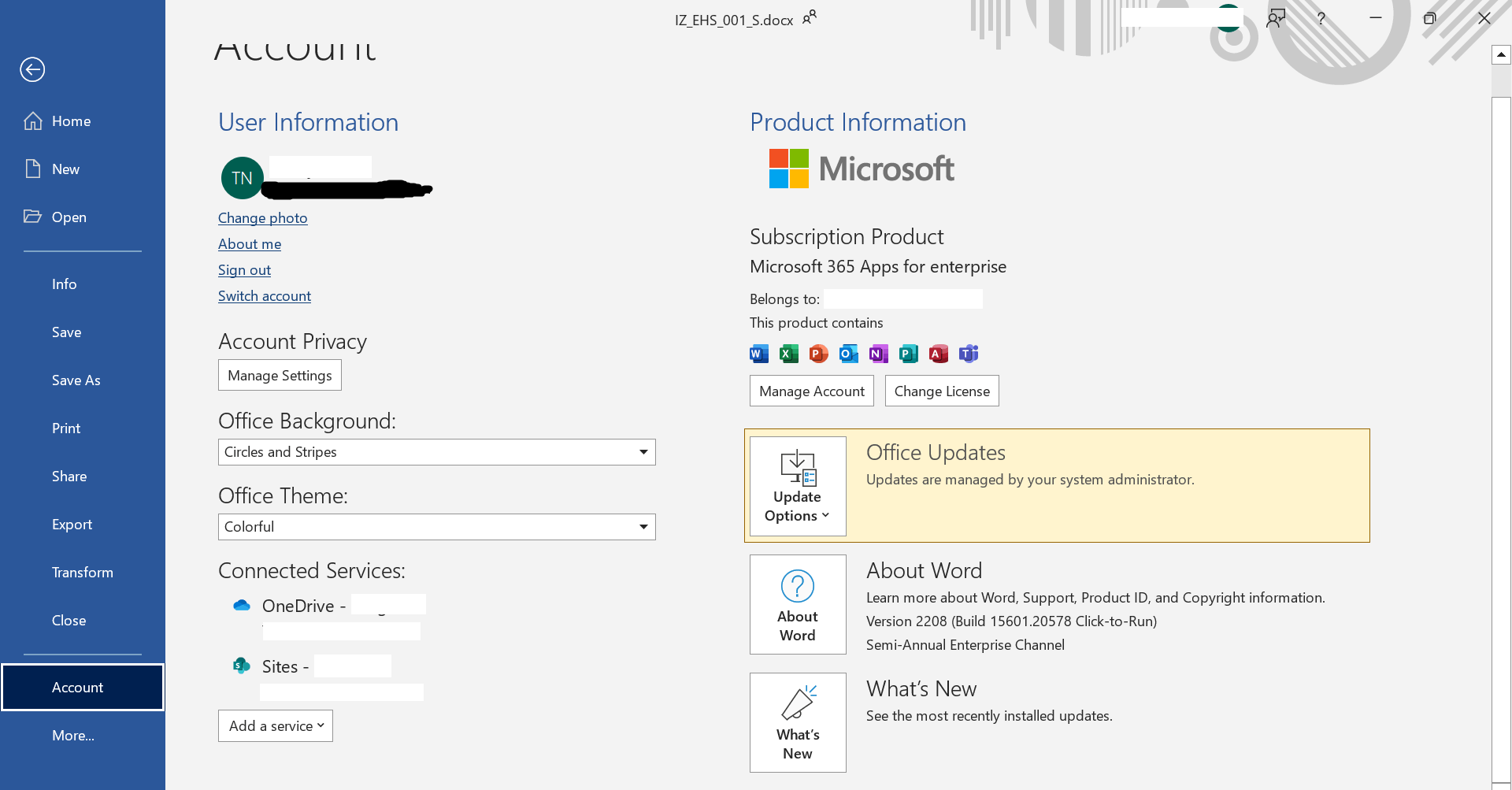This screenshot has height=790, width=1512.
Task: Click the OneDrive cloud icon
Action: [x=242, y=606]
